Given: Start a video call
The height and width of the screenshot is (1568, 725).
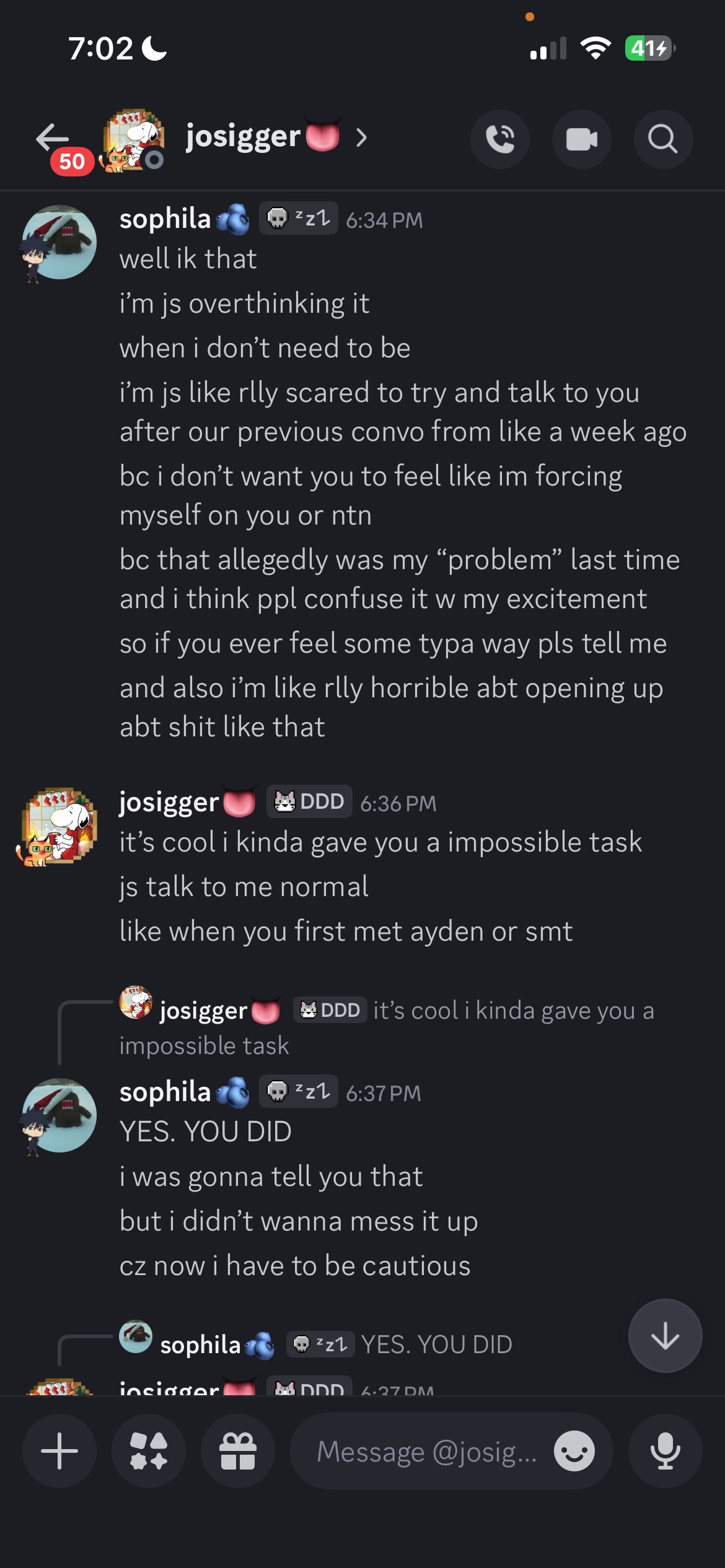Looking at the screenshot, I should pos(581,139).
